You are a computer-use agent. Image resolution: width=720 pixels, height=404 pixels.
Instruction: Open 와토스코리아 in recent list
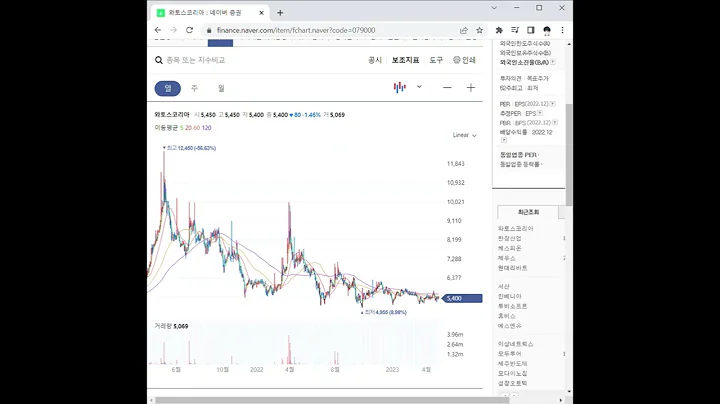pyautogui.click(x=516, y=229)
